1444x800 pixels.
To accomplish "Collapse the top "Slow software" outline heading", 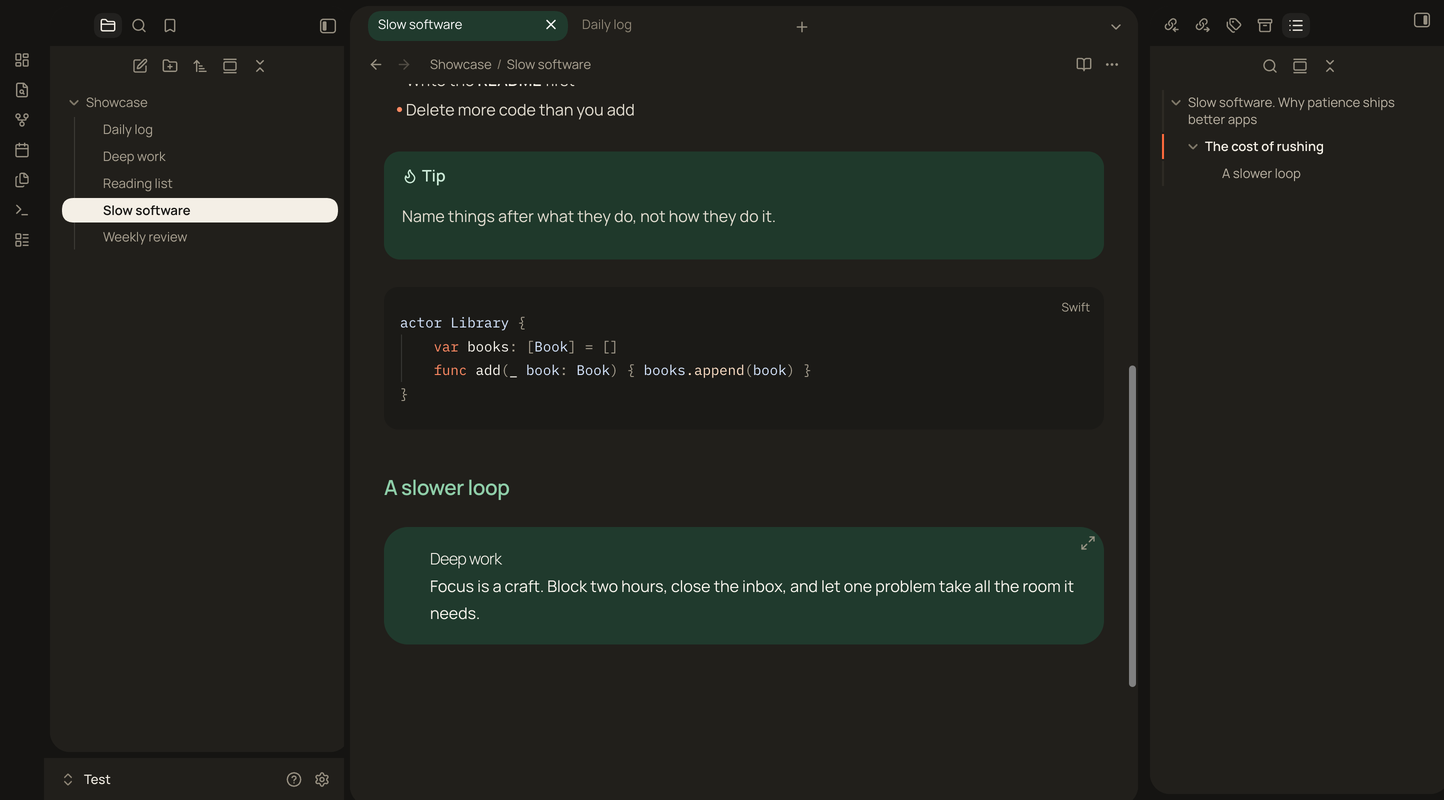I will [1176, 103].
